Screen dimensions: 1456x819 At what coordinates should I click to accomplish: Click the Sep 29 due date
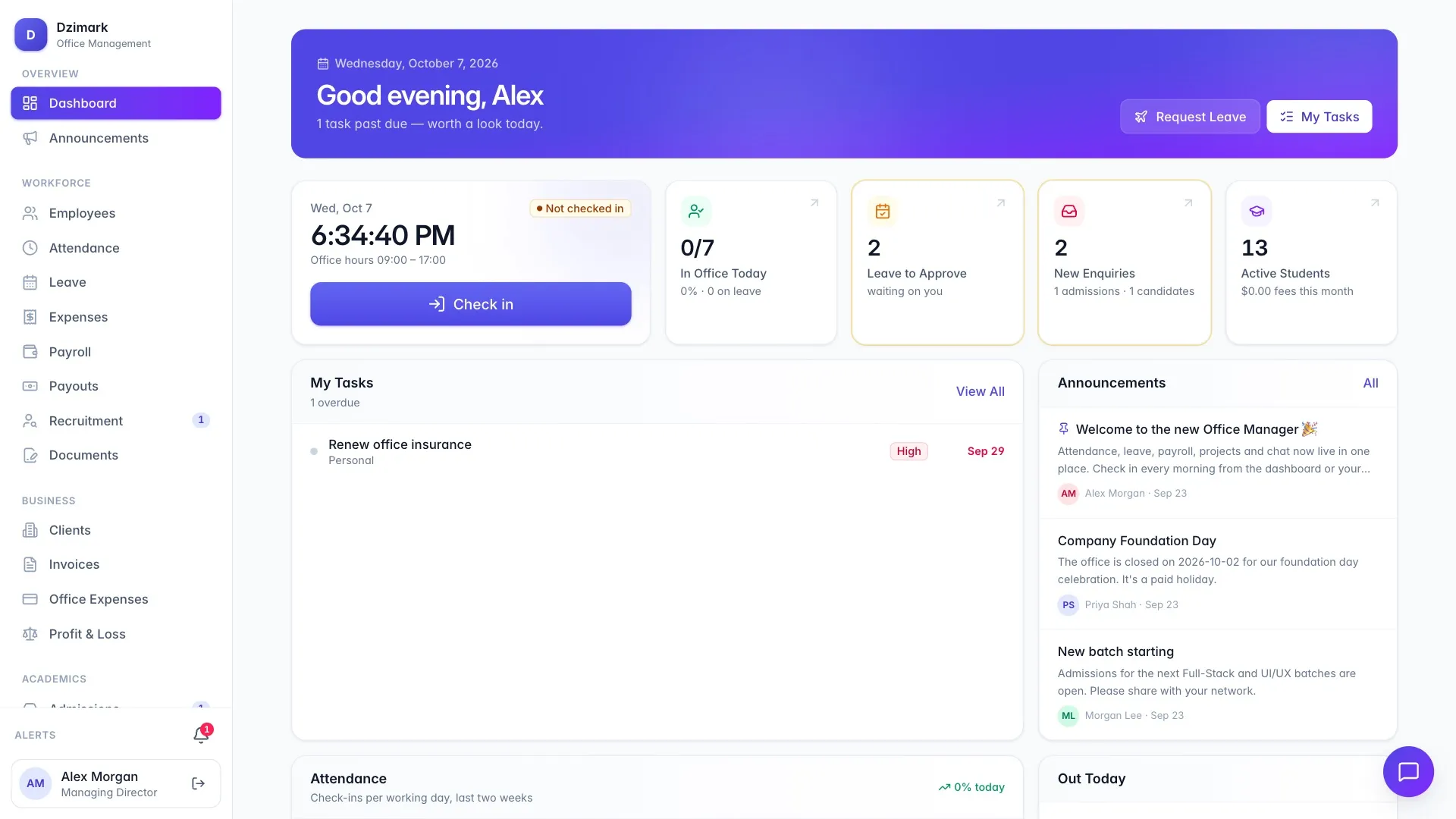tap(986, 451)
